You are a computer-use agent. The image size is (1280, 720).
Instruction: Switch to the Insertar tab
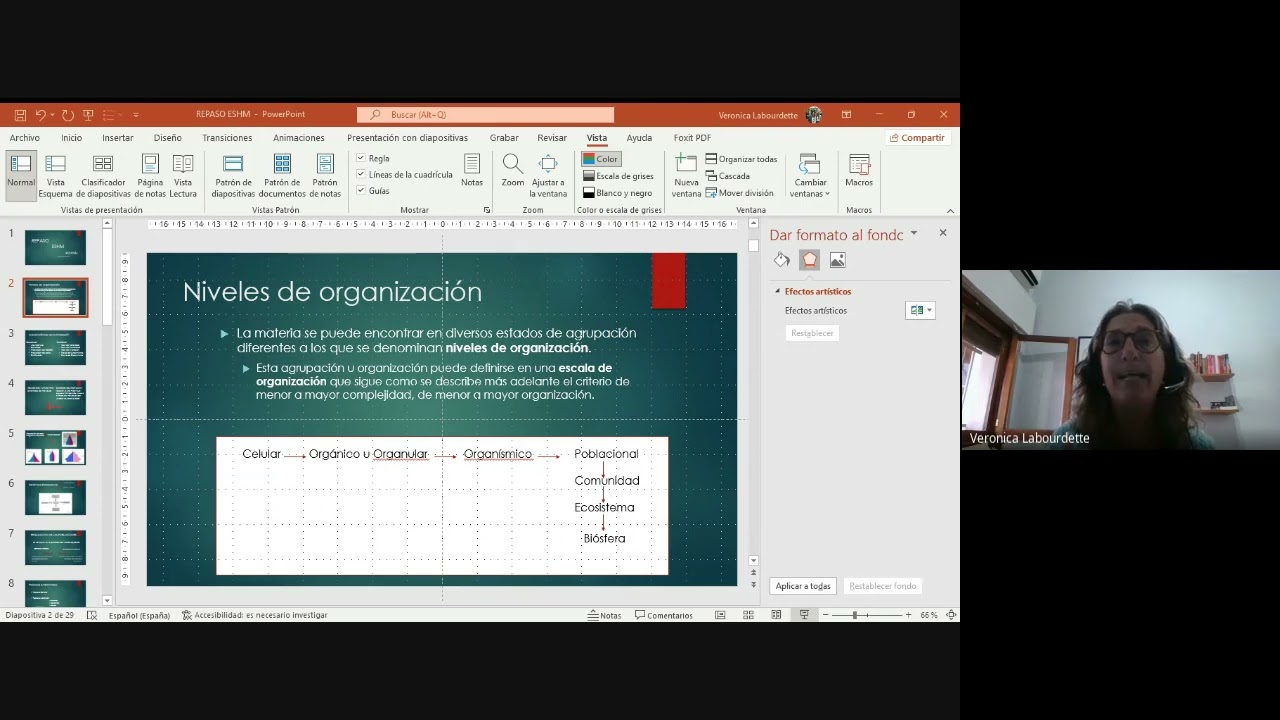point(117,138)
